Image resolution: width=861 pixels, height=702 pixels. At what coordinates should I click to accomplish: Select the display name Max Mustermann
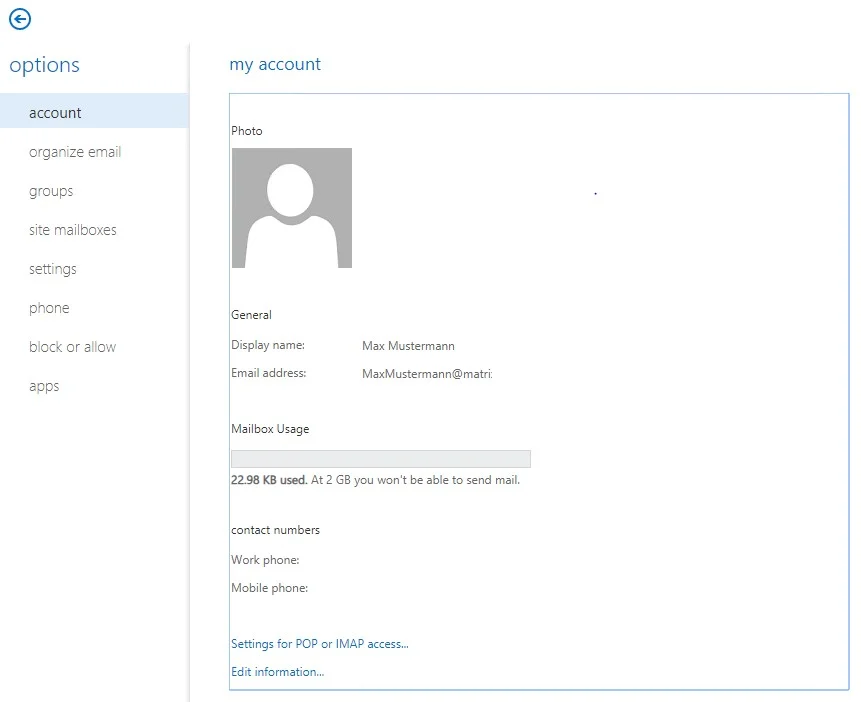pos(409,346)
